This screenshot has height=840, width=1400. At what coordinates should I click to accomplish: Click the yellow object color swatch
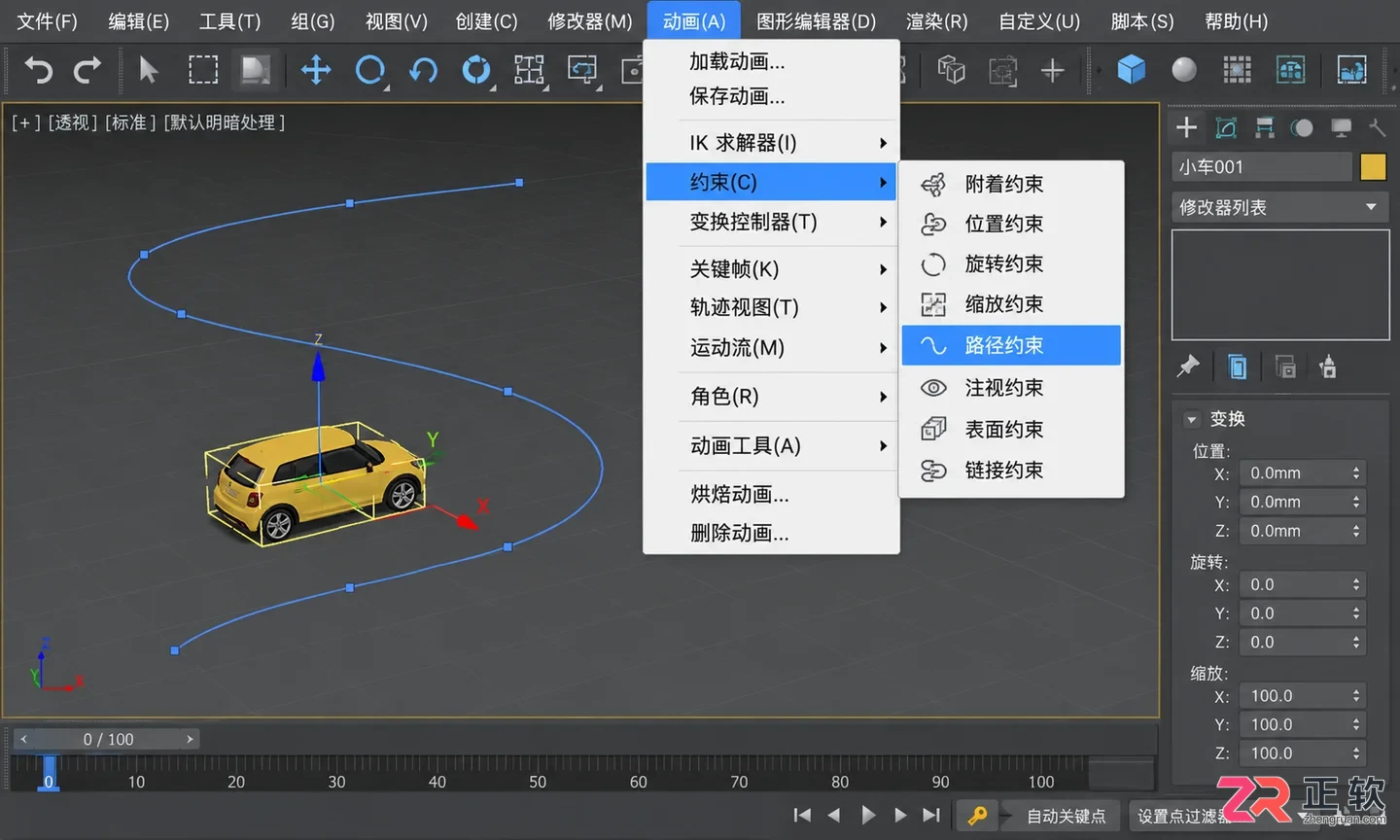tap(1373, 167)
